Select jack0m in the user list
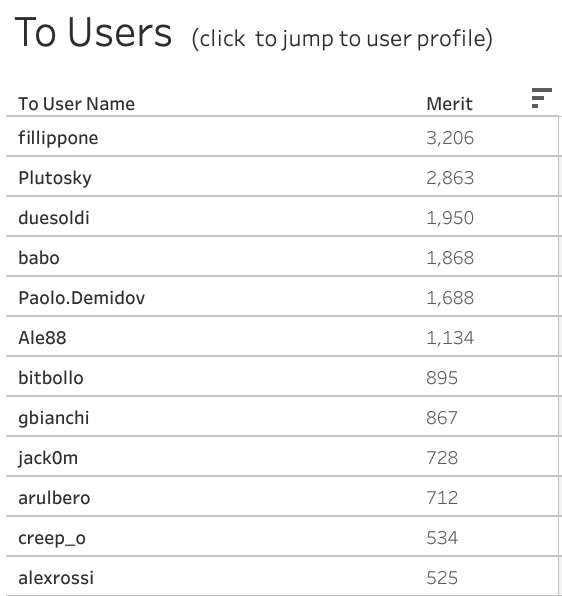 point(48,458)
